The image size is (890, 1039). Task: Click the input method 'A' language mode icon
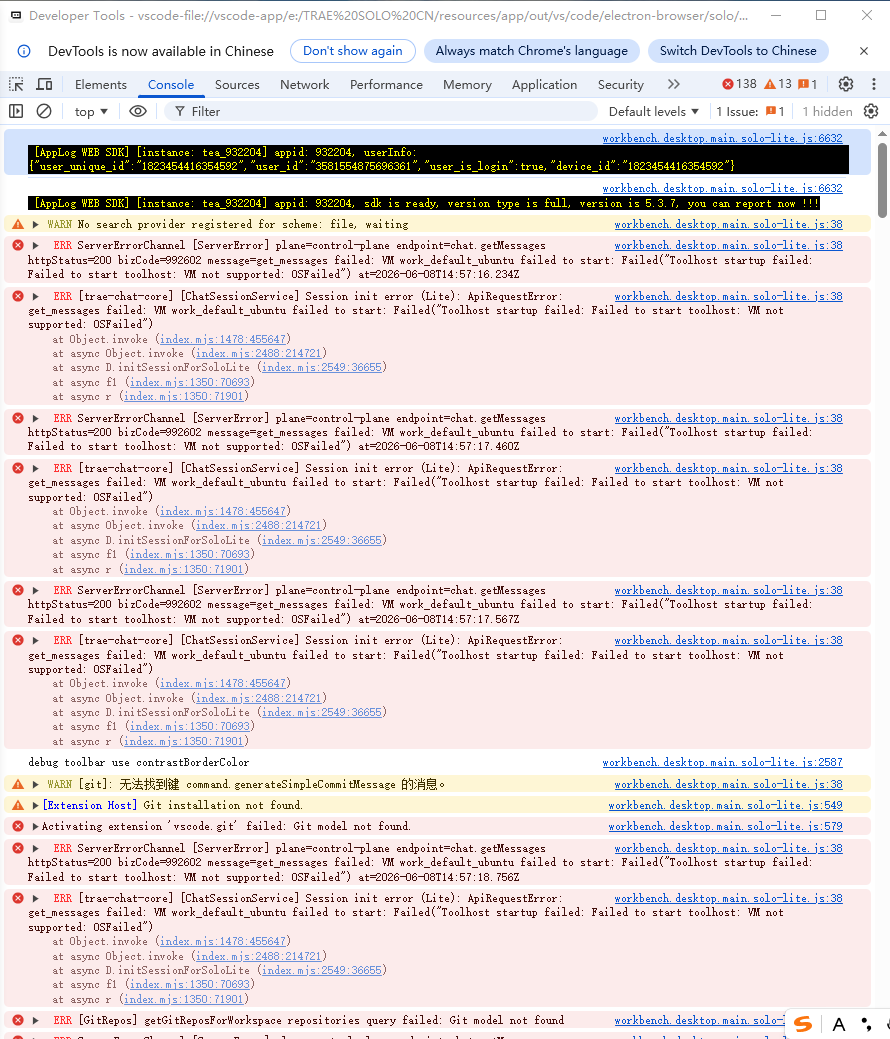tap(839, 1024)
